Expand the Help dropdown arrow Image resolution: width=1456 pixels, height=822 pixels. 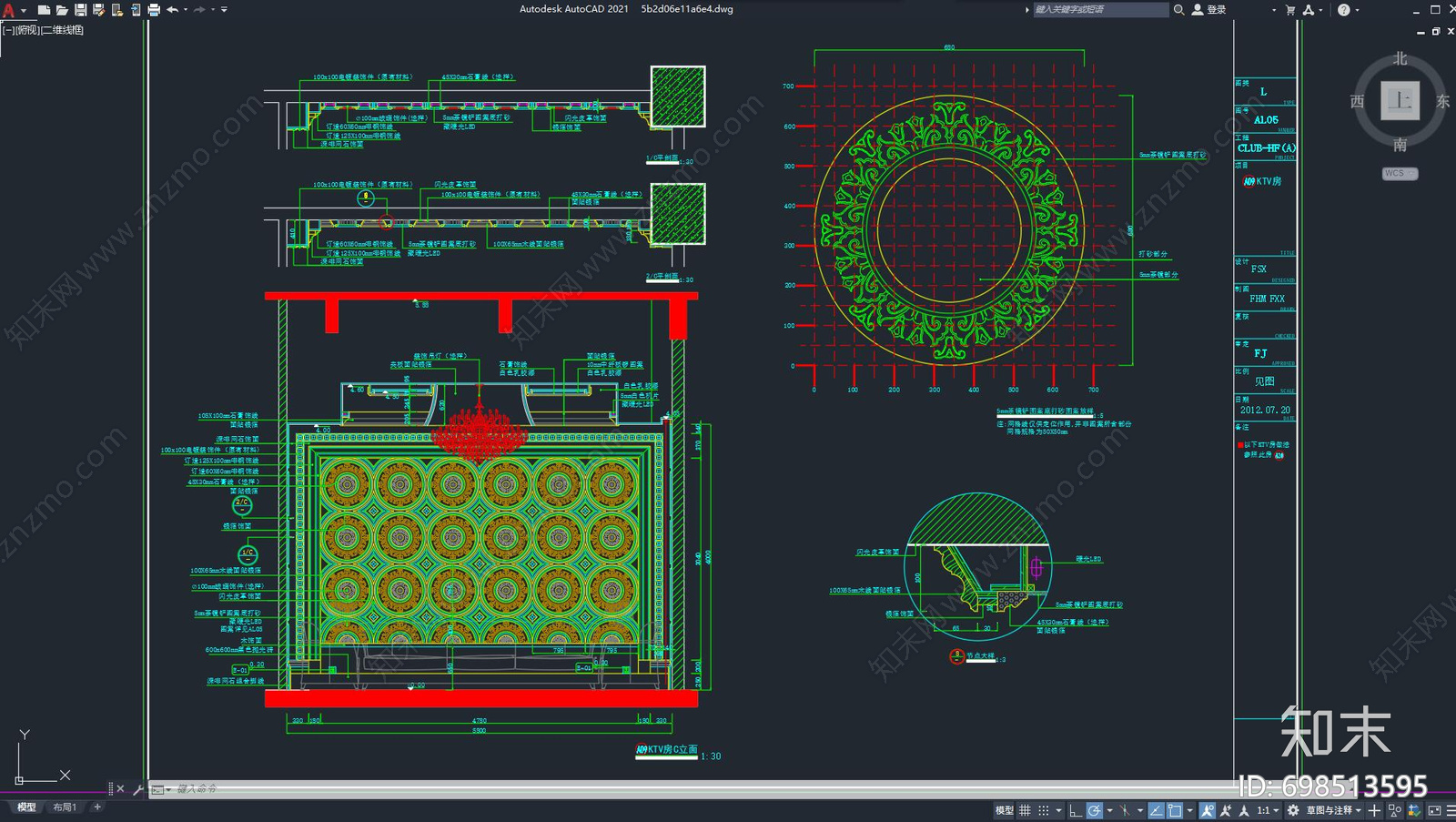tap(1357, 10)
